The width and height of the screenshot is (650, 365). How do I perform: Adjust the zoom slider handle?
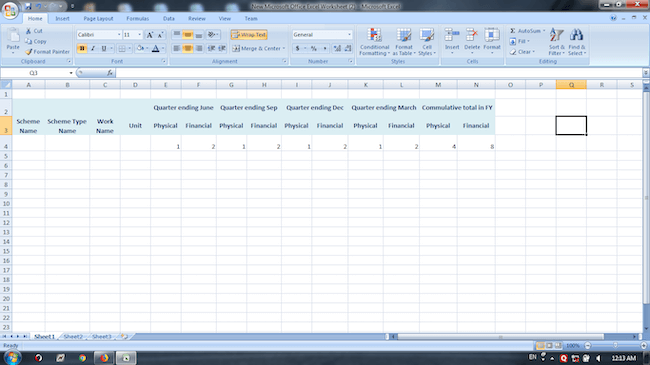(615, 346)
